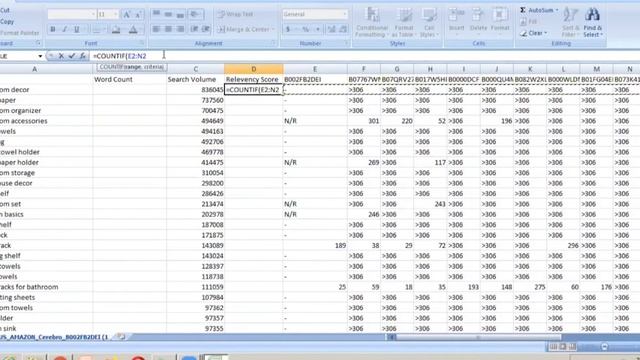The height and width of the screenshot is (360, 640).
Task: Click the Borders icon in Font group
Action: click(97, 29)
